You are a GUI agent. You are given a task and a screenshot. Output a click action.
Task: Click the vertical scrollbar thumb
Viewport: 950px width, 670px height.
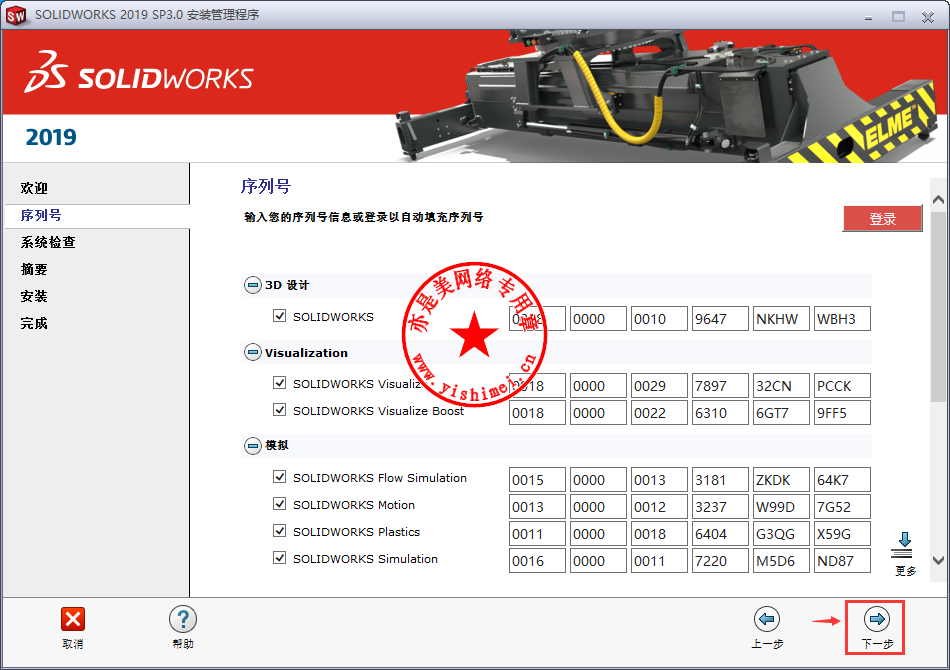(x=938, y=306)
